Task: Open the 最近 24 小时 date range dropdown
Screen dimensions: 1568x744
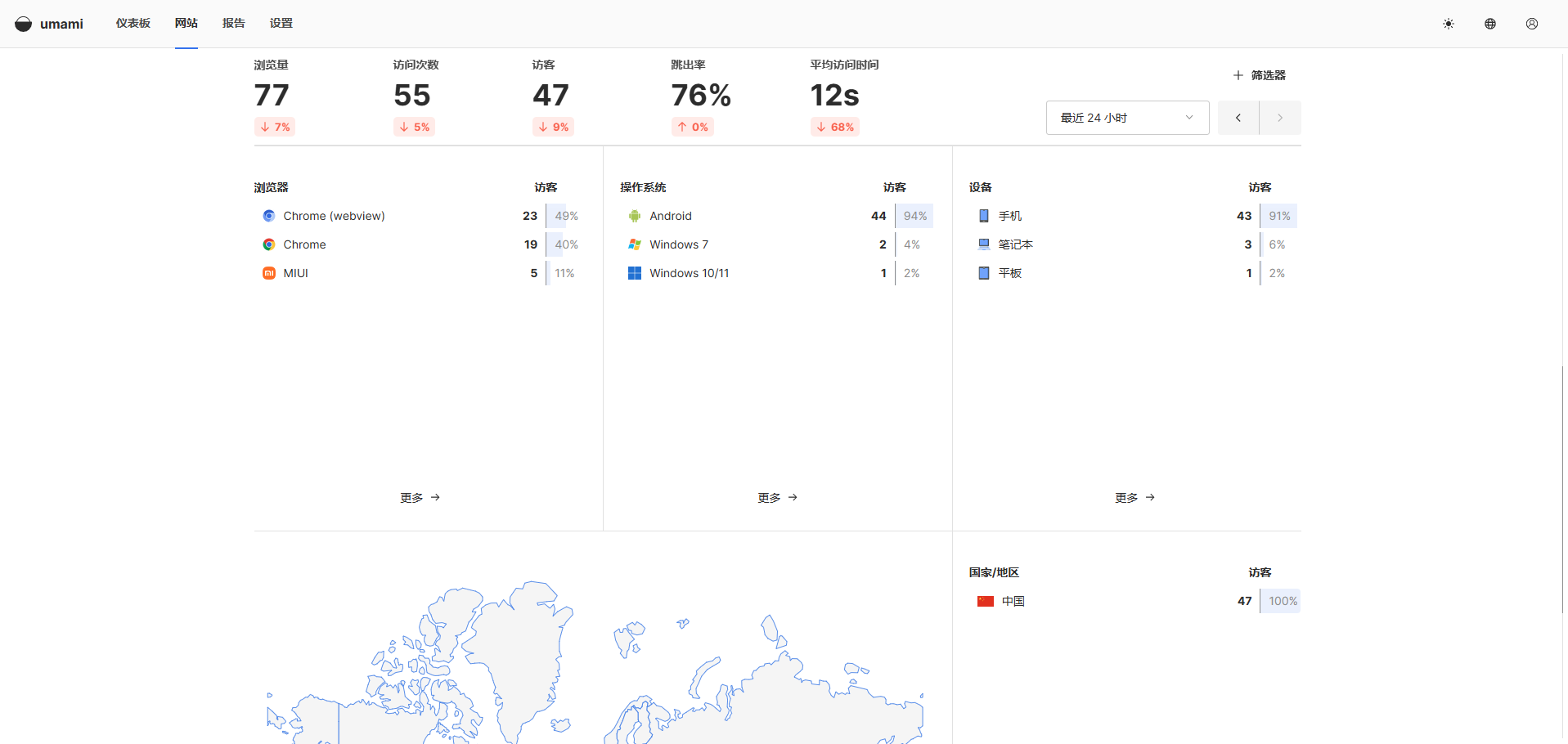Action: [x=1126, y=118]
